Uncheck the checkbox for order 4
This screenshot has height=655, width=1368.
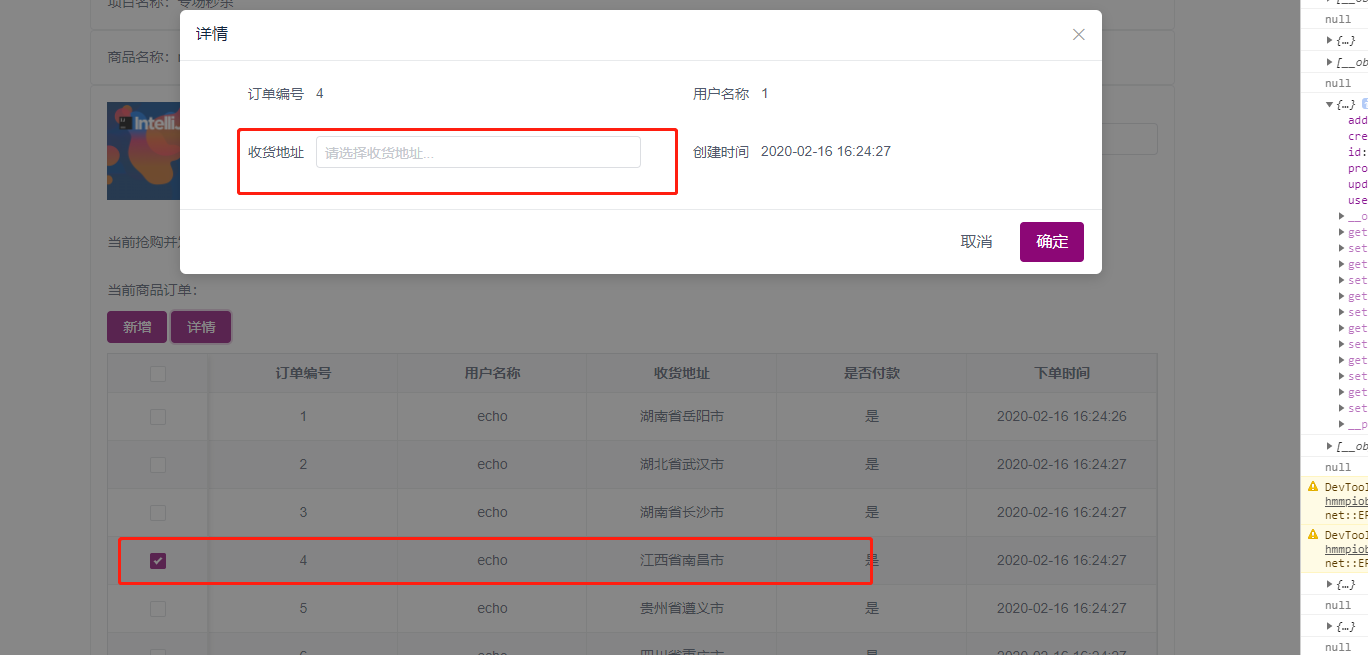157,560
